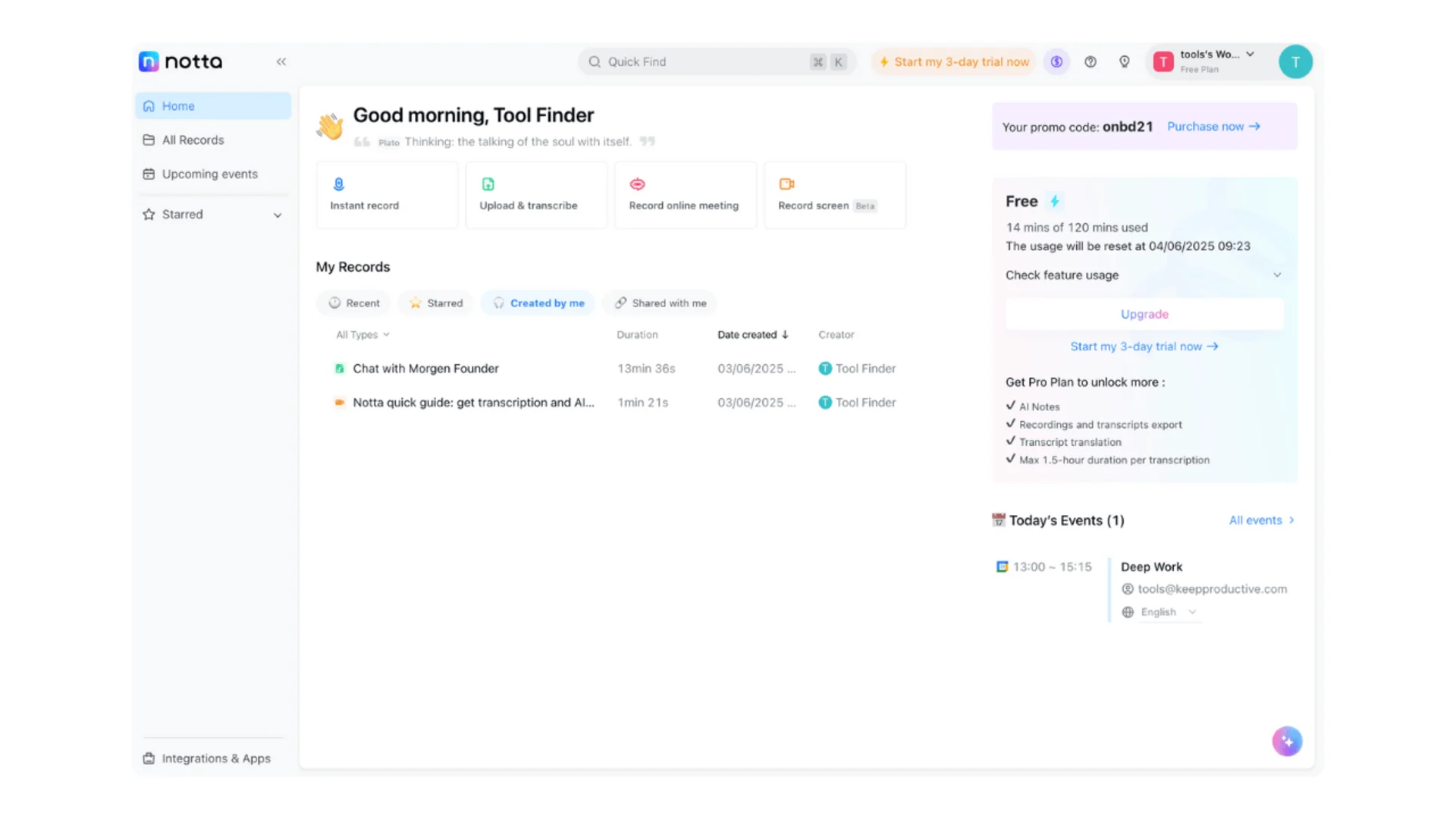Collapse the sidebar with the double-chevron icon
This screenshot has height=819, width=1456.
click(281, 61)
